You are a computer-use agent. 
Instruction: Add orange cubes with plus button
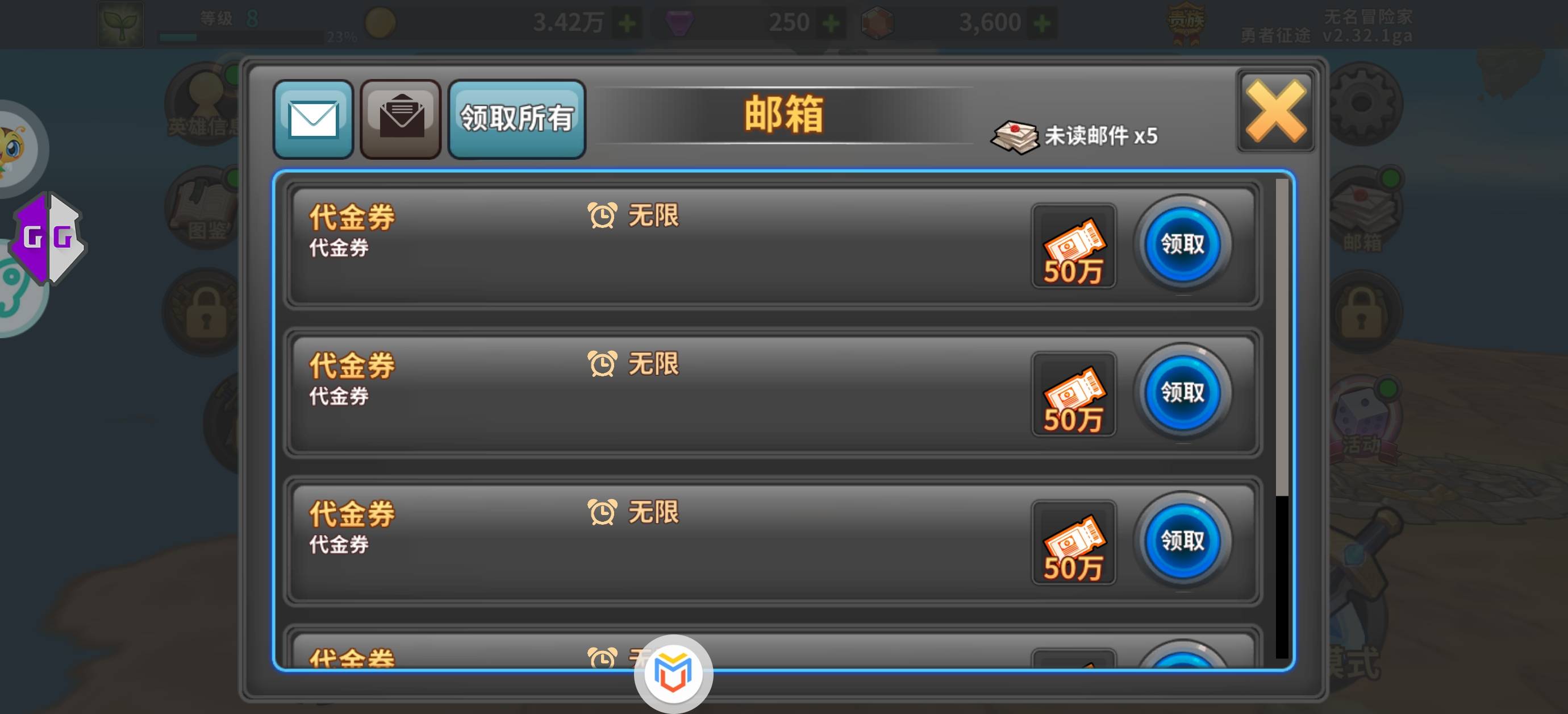click(x=1041, y=24)
